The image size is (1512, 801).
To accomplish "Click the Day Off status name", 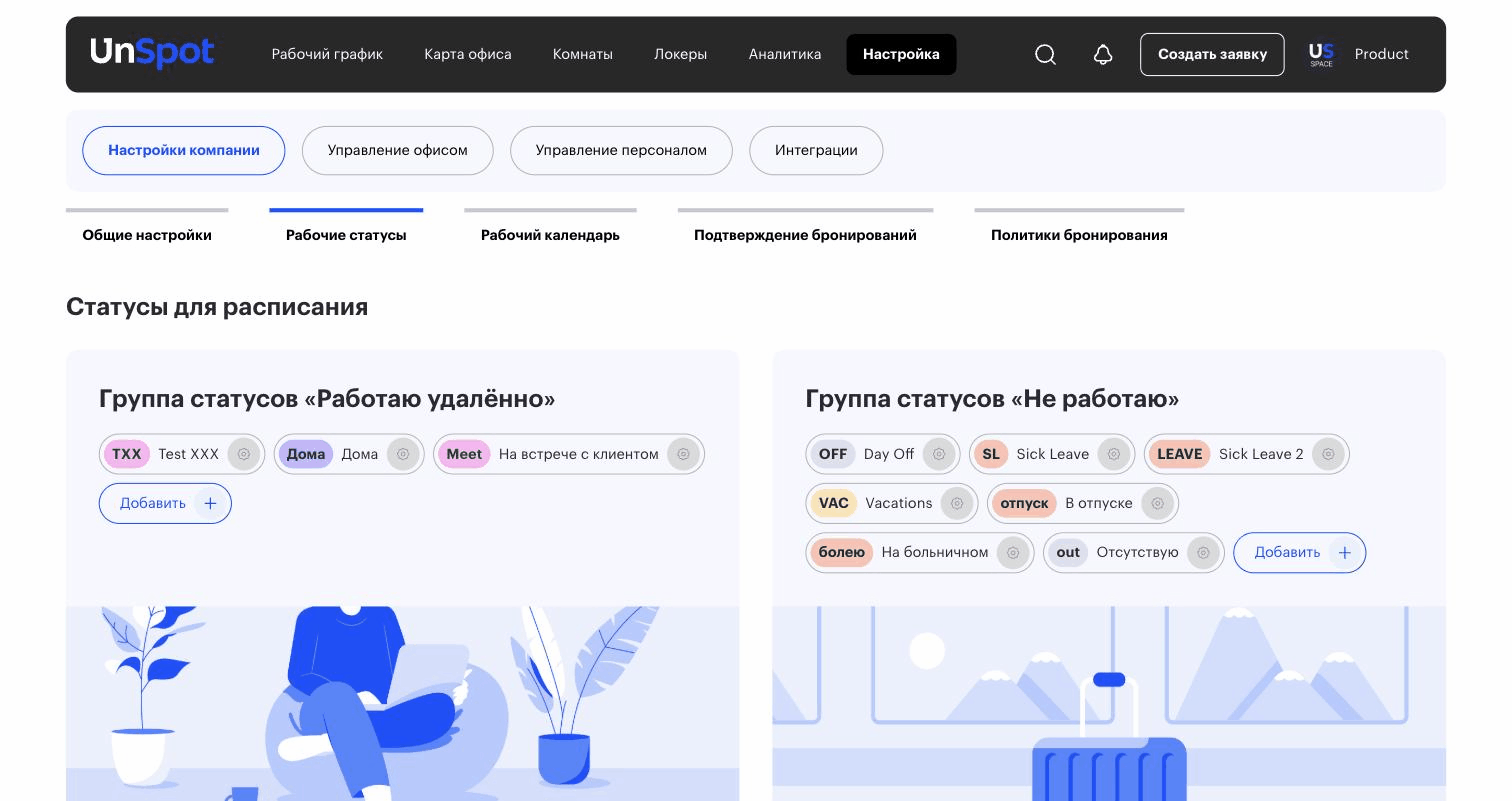I will [x=889, y=454].
